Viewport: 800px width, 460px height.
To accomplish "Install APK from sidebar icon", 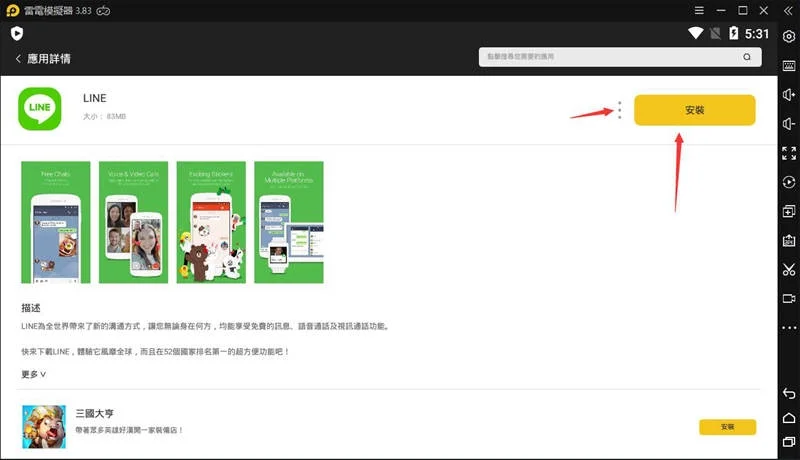I will (x=789, y=240).
